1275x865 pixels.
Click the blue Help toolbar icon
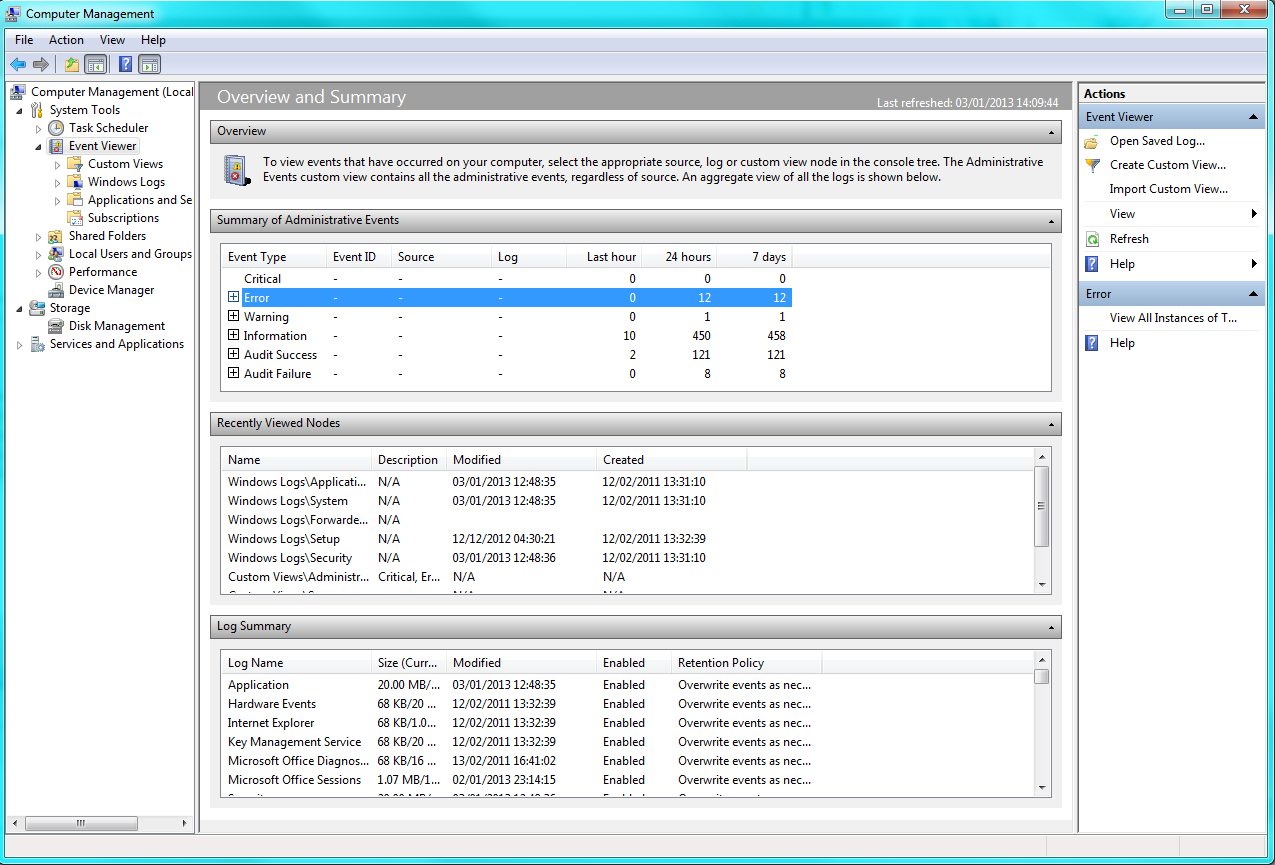126,65
